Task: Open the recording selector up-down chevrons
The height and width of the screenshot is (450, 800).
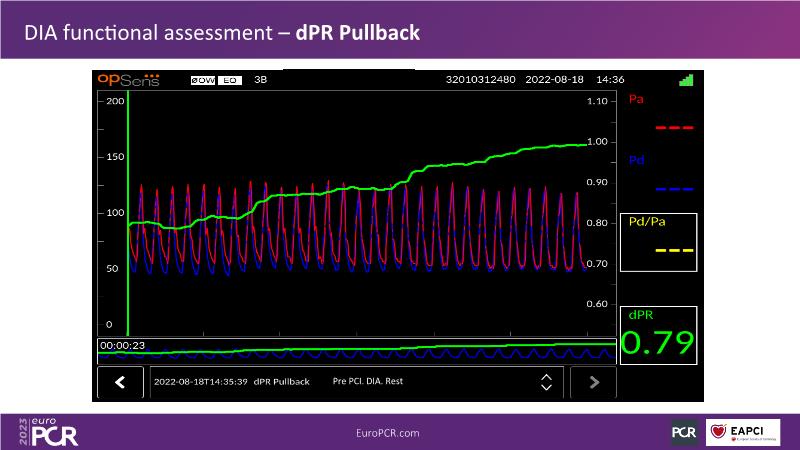Action: pyautogui.click(x=546, y=382)
